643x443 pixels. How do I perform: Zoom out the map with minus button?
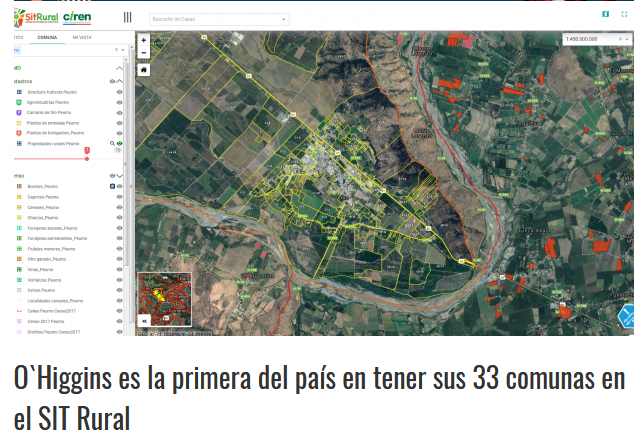pos(144,53)
